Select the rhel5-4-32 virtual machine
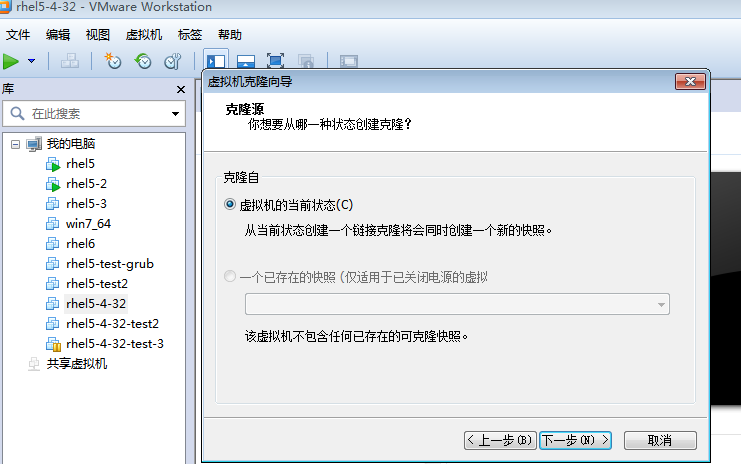The height and width of the screenshot is (464, 741). 96,304
